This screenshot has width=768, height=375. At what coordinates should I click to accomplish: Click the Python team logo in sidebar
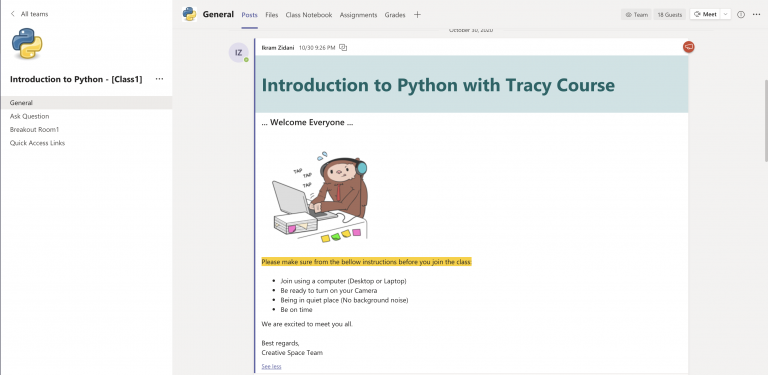(27, 44)
